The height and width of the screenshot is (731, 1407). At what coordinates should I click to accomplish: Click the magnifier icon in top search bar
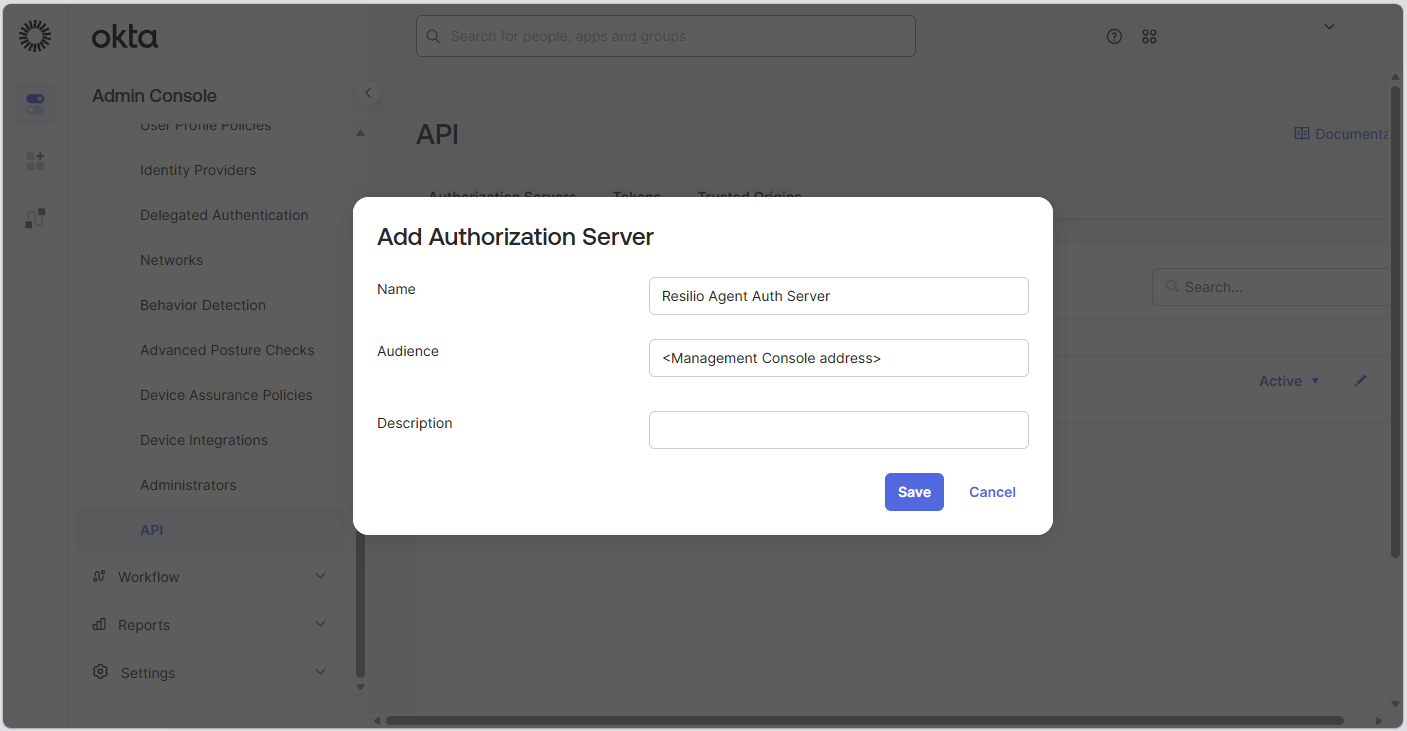click(x=433, y=36)
